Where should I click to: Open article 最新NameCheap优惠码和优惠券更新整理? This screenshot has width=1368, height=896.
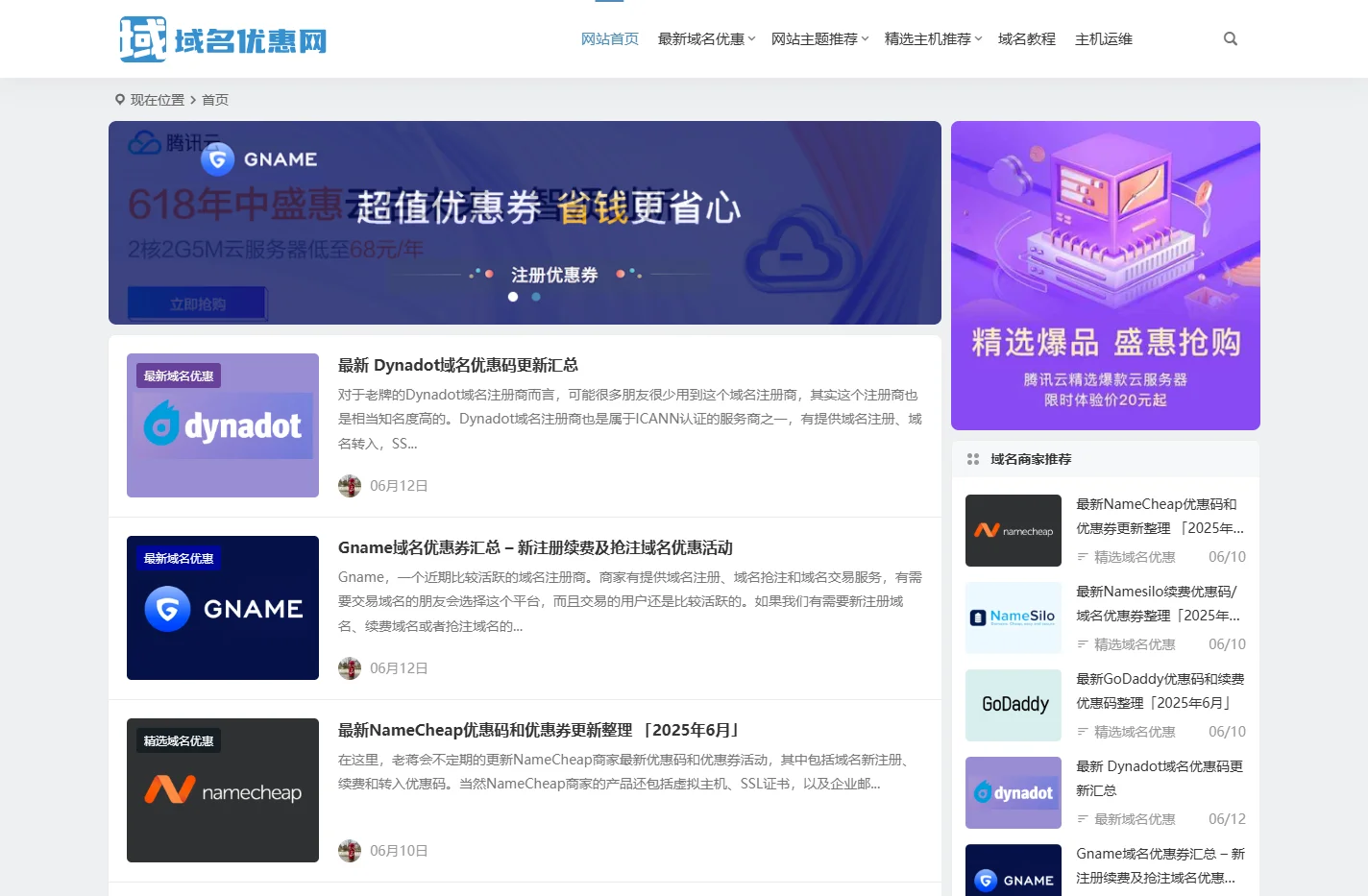coord(539,730)
